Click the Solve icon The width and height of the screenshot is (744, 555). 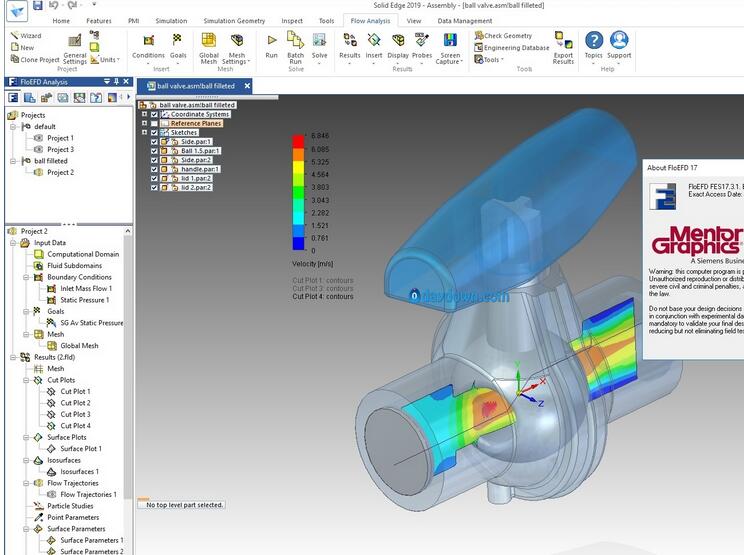click(x=319, y=40)
